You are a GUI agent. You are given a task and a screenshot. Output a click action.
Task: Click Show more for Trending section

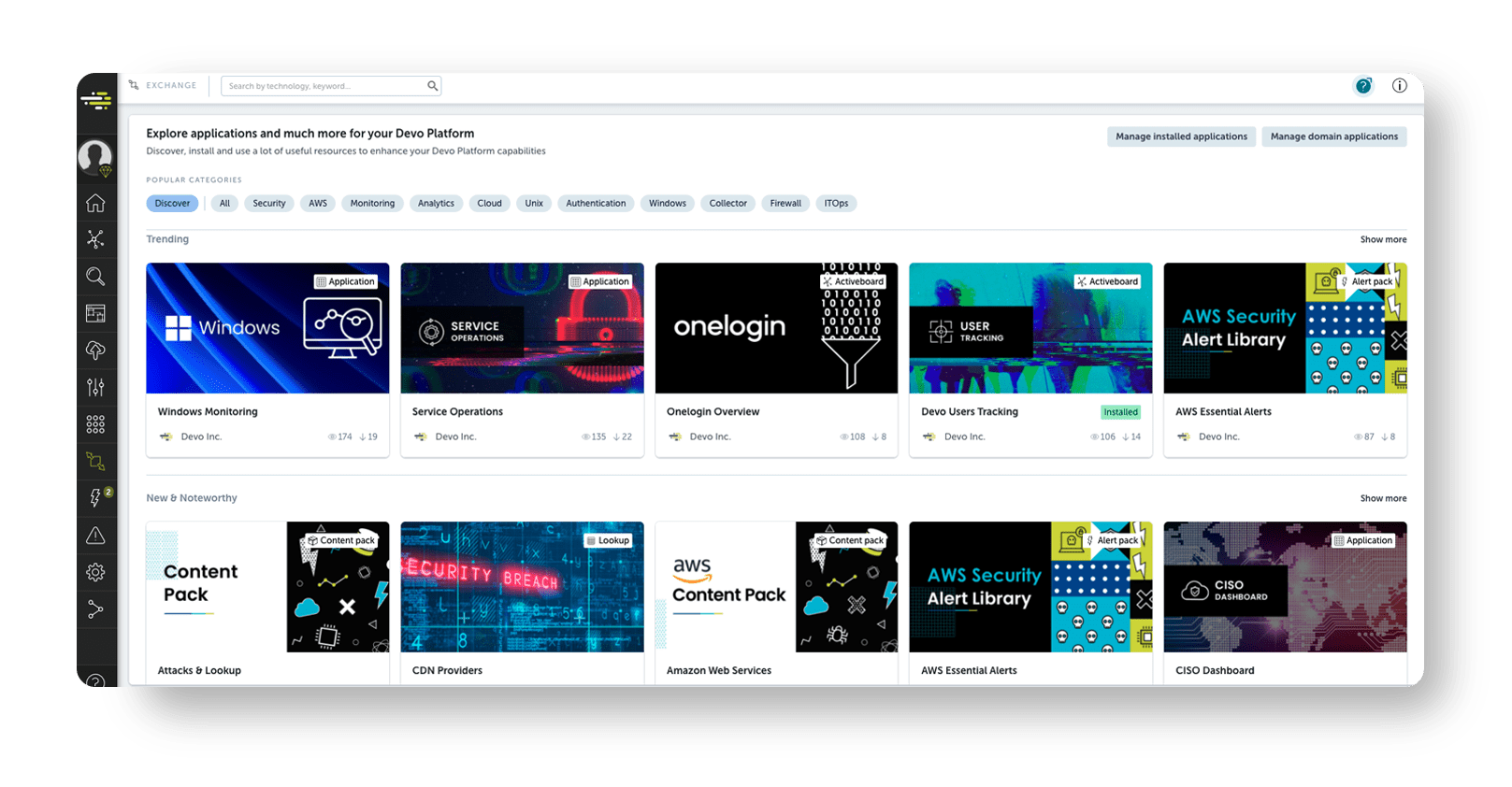pos(1383,240)
